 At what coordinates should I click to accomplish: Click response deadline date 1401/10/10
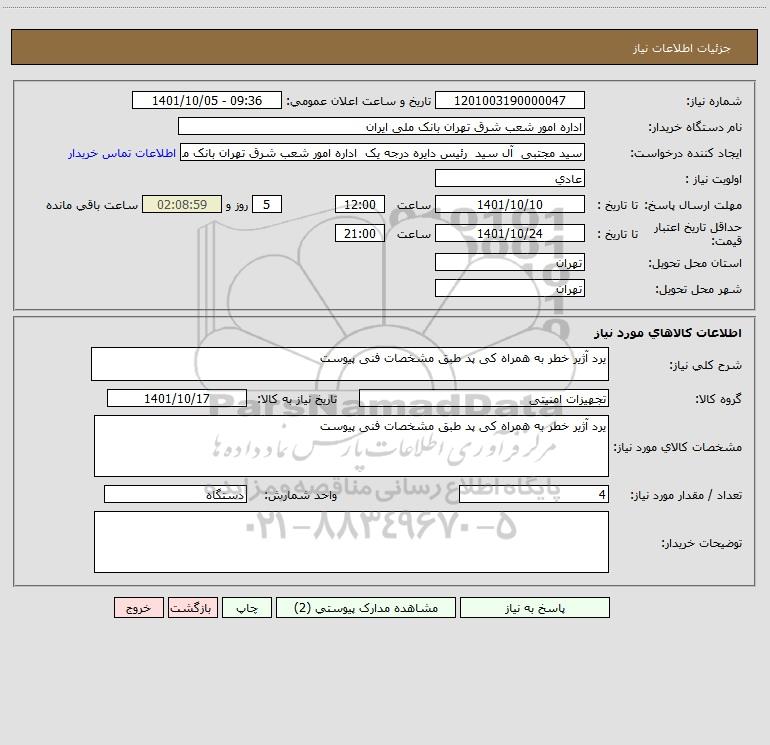click(510, 204)
